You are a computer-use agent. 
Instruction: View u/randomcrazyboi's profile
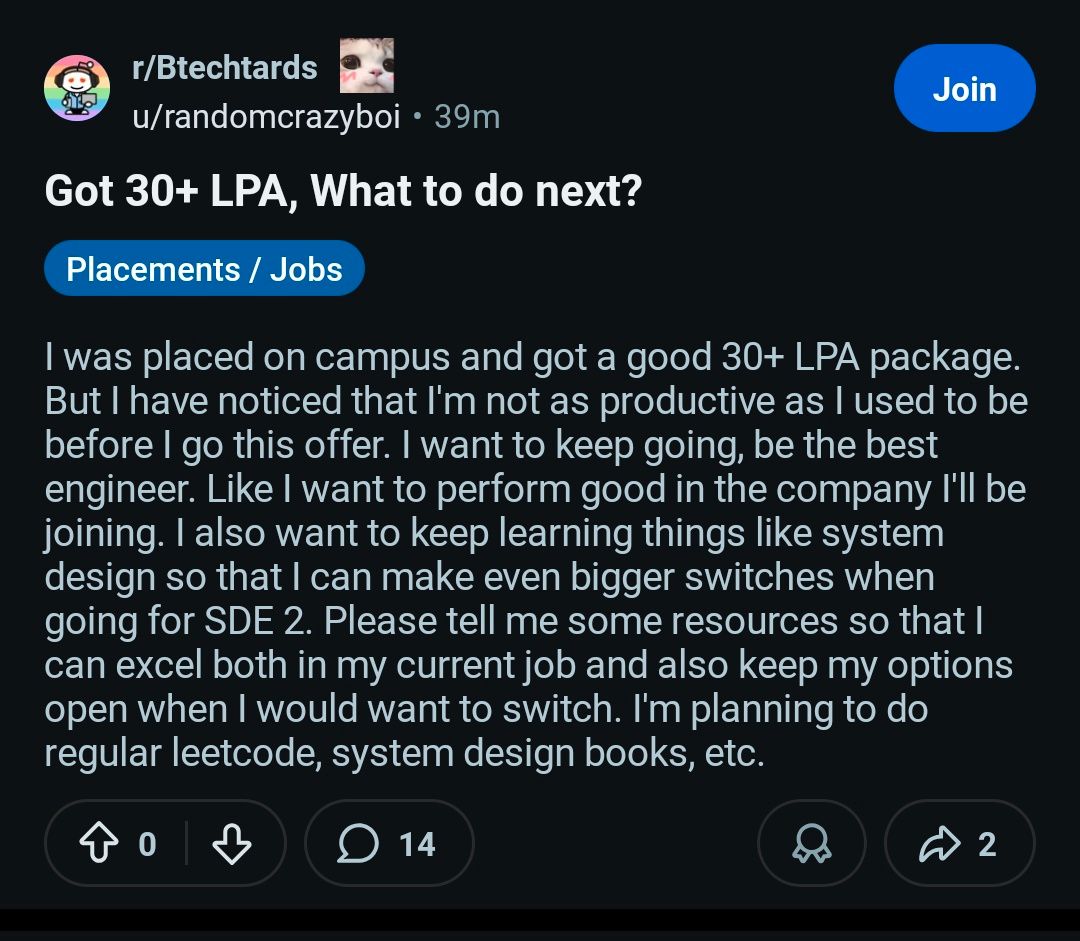point(266,117)
